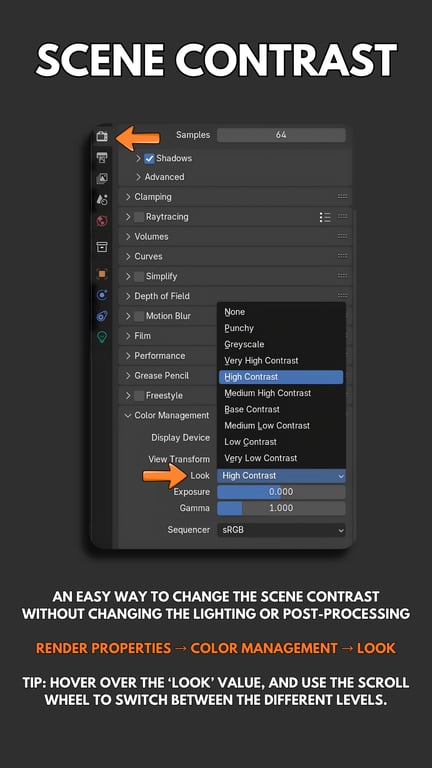
Task: Open the Object Data properties tab icon
Action: [102, 337]
